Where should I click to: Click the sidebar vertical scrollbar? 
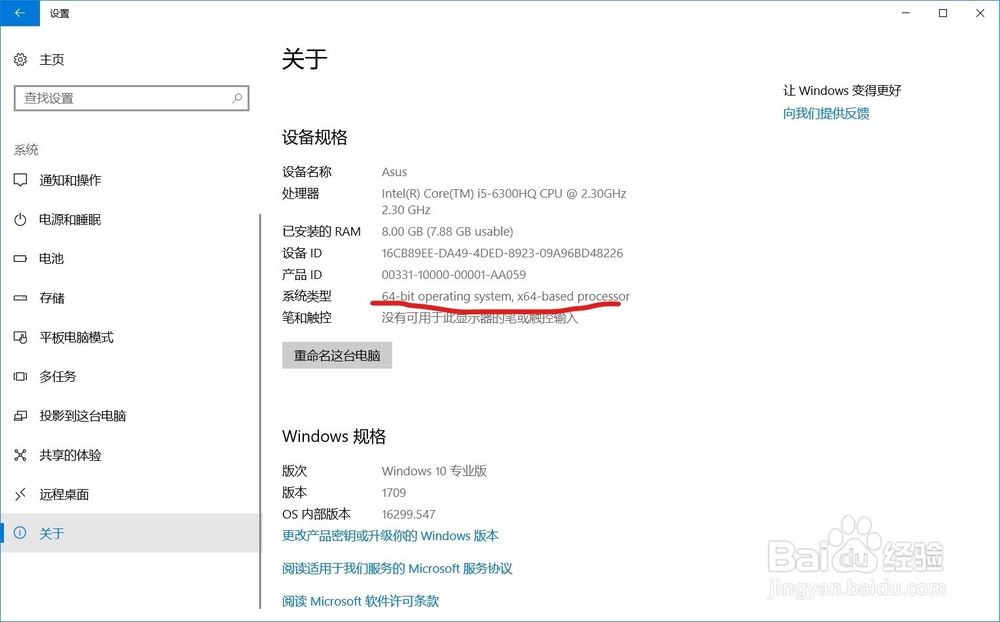tap(260, 411)
